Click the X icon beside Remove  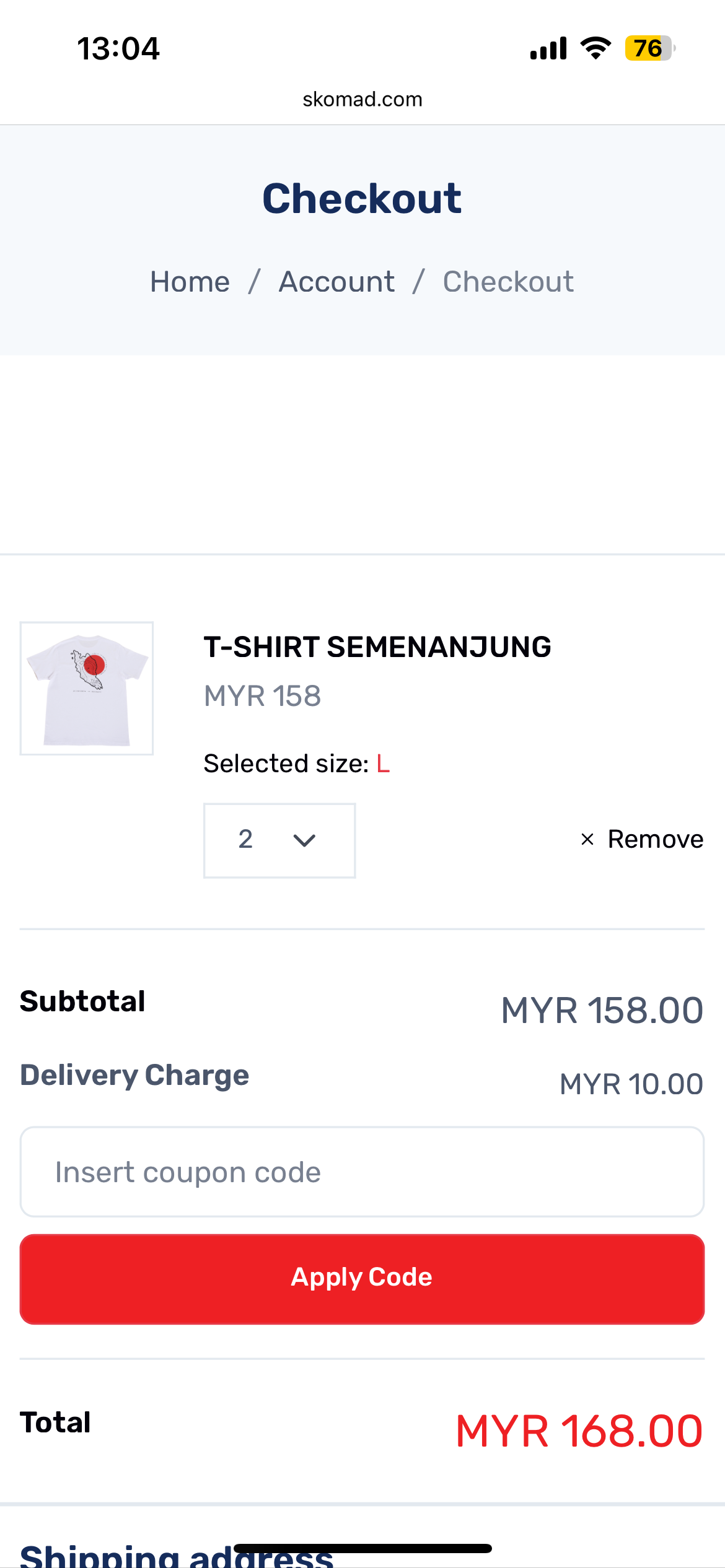tap(587, 839)
